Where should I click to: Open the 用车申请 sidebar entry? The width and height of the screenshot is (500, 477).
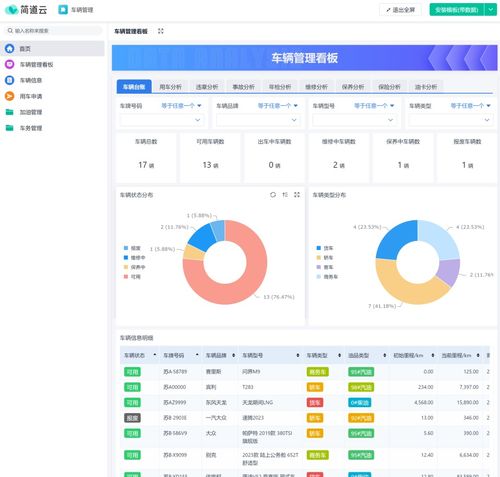tap(31, 96)
